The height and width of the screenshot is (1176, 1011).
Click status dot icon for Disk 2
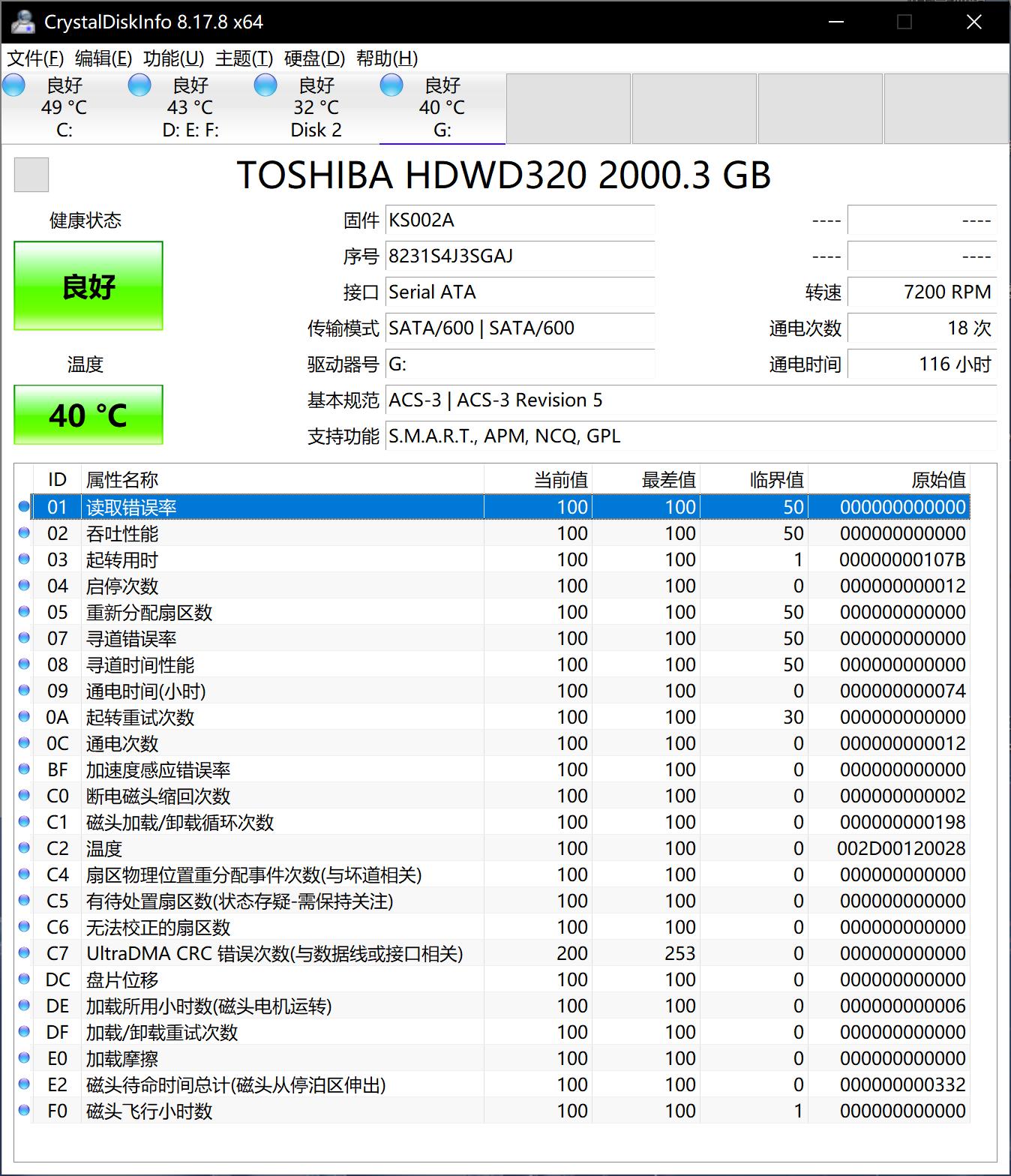pyautogui.click(x=265, y=85)
